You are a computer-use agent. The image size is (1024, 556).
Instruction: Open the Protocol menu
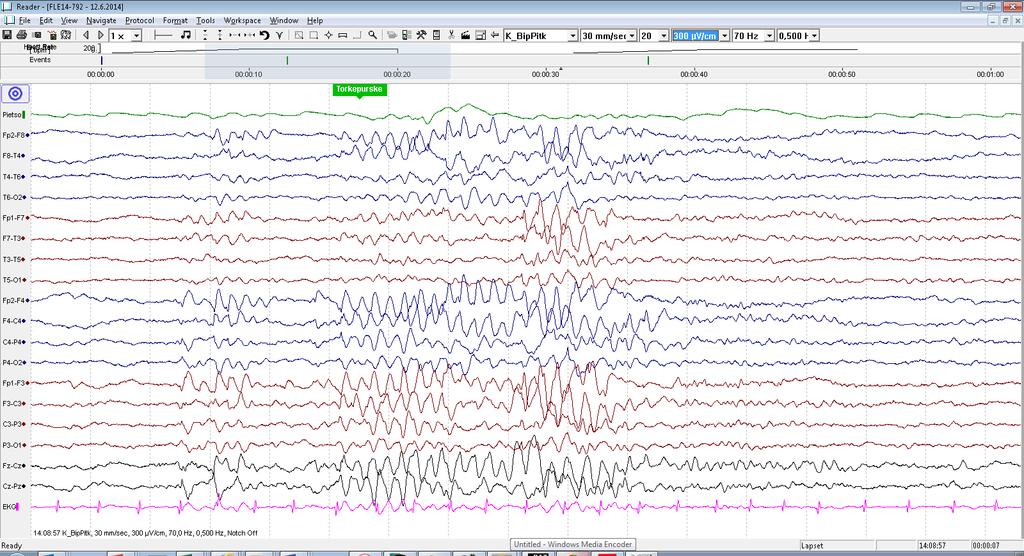(140, 20)
